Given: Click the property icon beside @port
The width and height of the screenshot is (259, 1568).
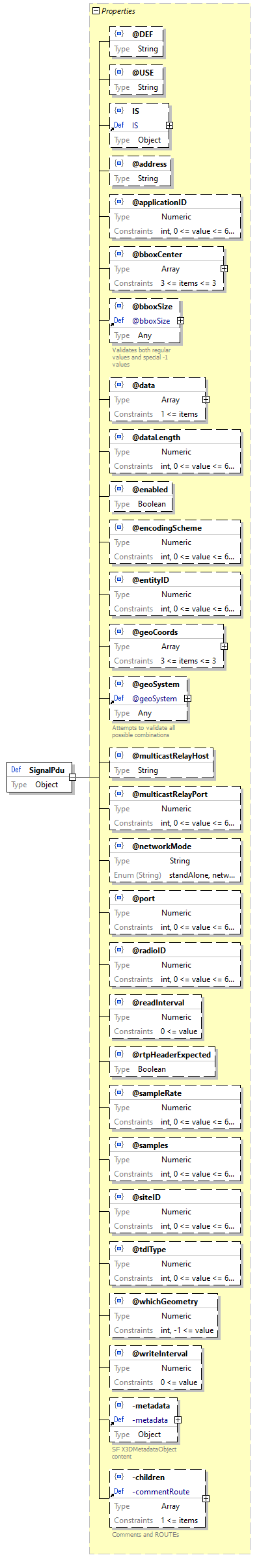Looking at the screenshot, I should (x=119, y=898).
